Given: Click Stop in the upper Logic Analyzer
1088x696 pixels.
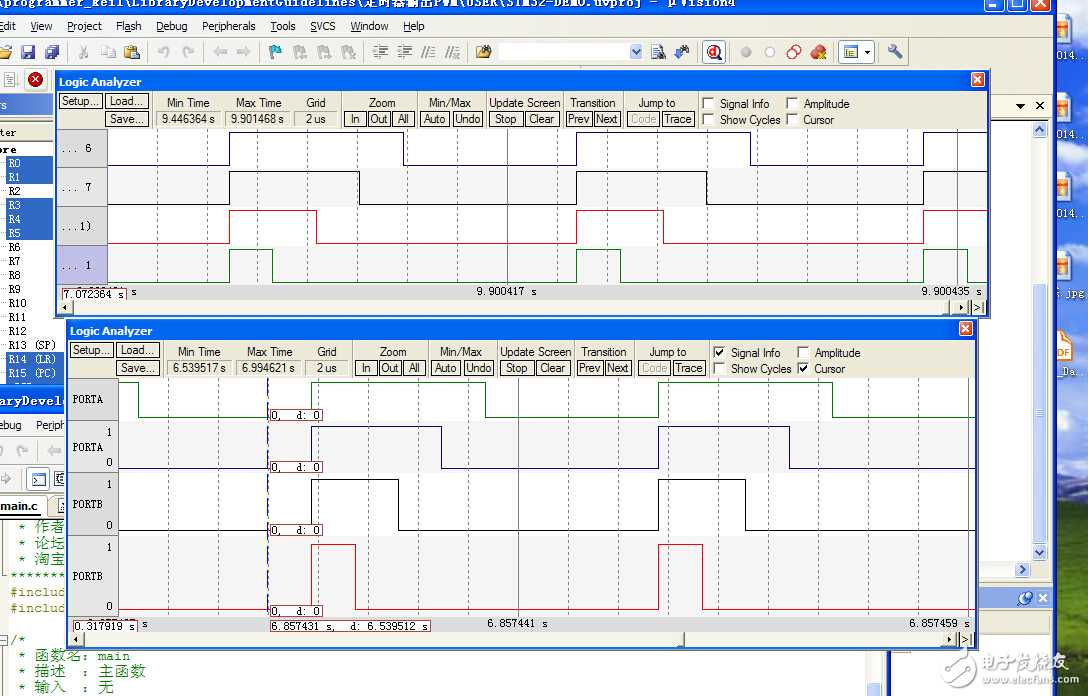Looking at the screenshot, I should [506, 119].
